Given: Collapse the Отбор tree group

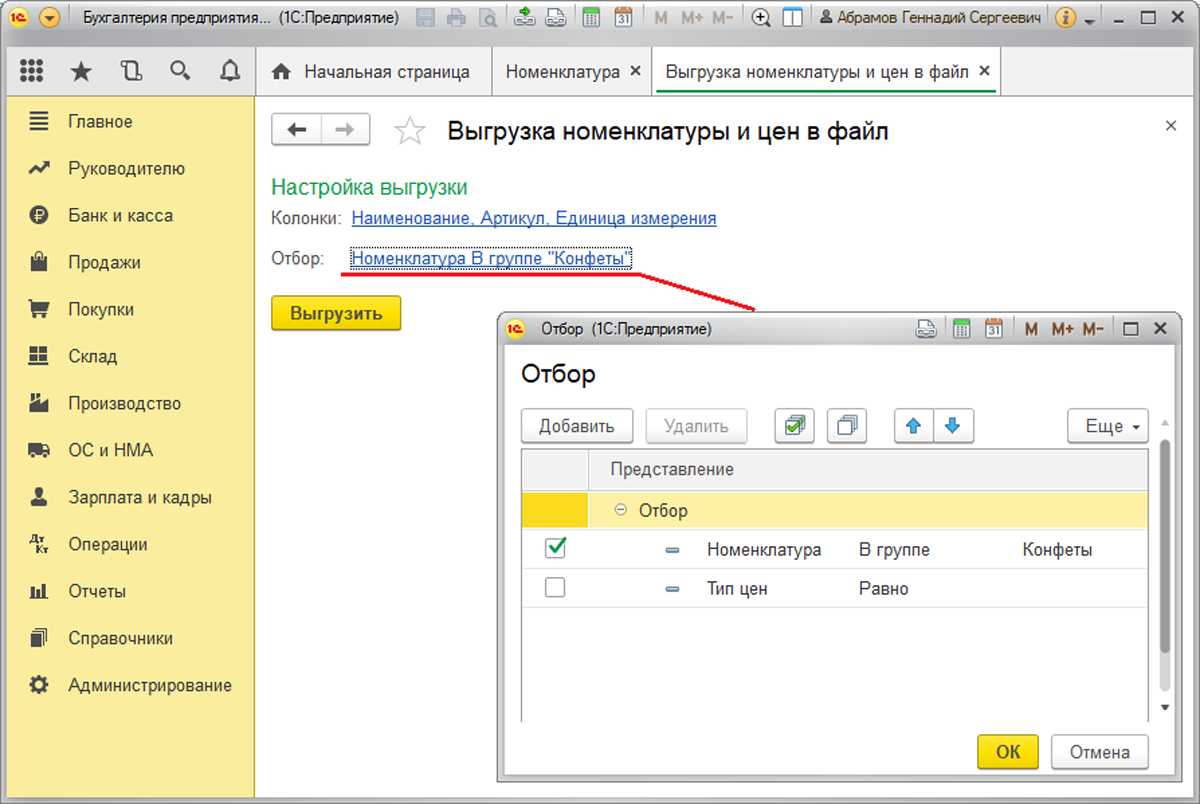Looking at the screenshot, I should (x=620, y=510).
